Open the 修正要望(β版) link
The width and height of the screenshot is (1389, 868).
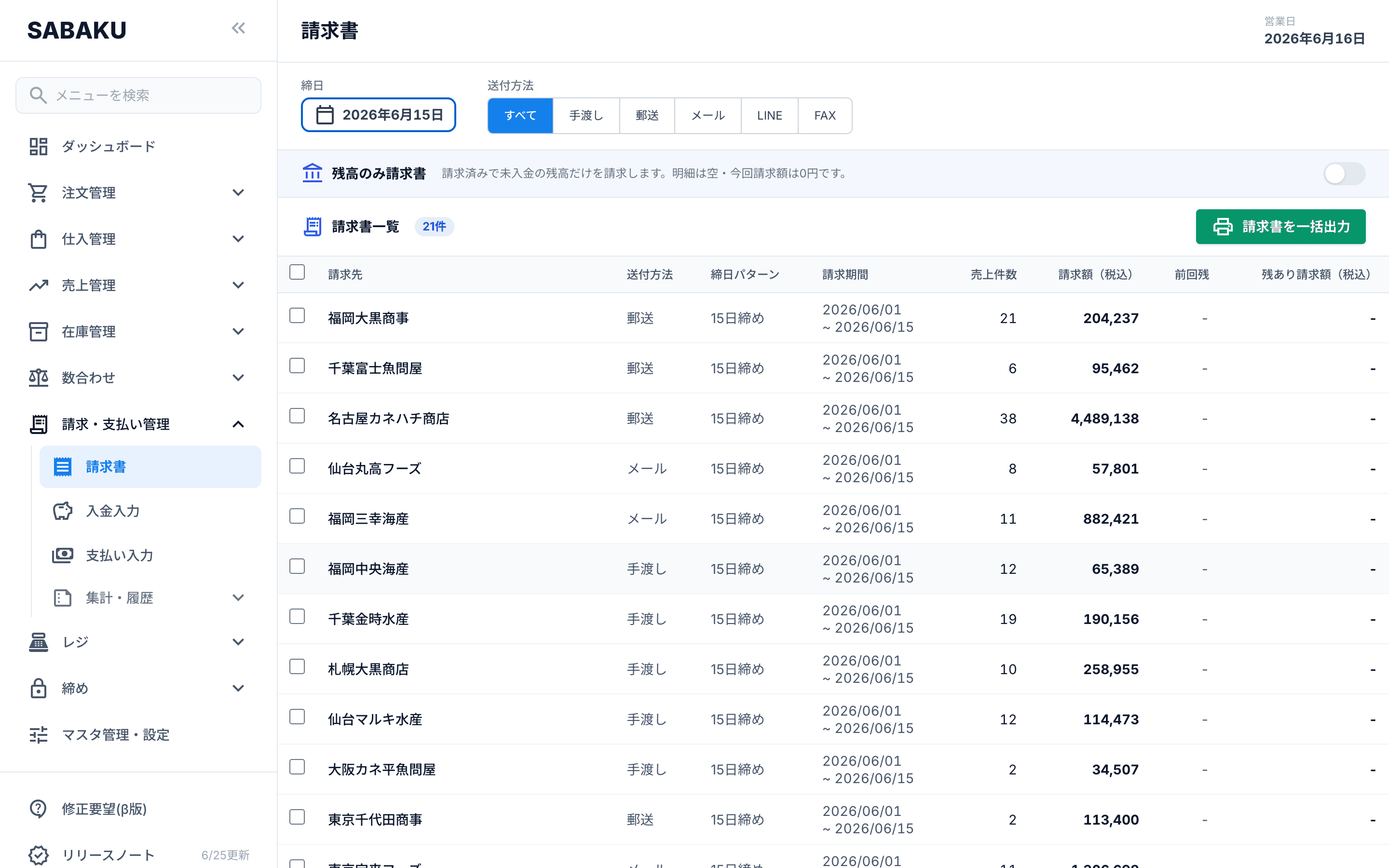(x=138, y=809)
